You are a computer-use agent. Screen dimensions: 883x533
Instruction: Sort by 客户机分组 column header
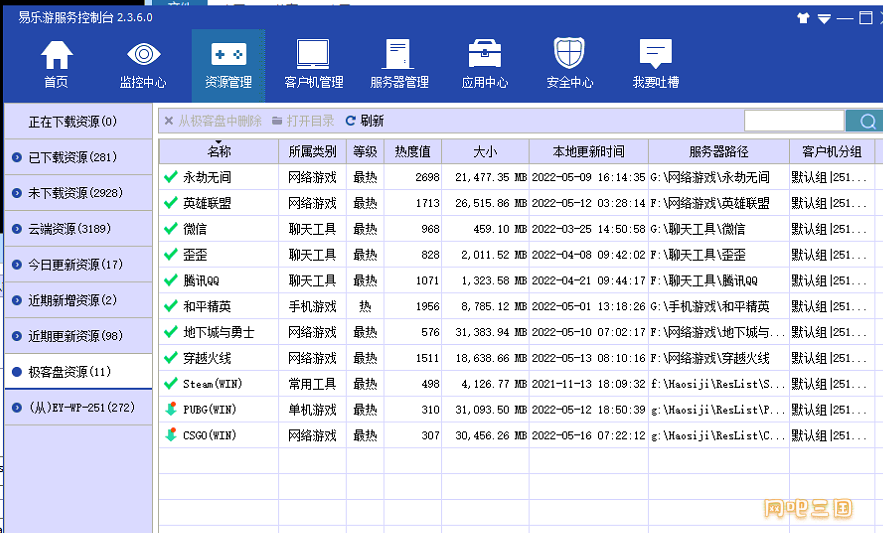[x=832, y=152]
